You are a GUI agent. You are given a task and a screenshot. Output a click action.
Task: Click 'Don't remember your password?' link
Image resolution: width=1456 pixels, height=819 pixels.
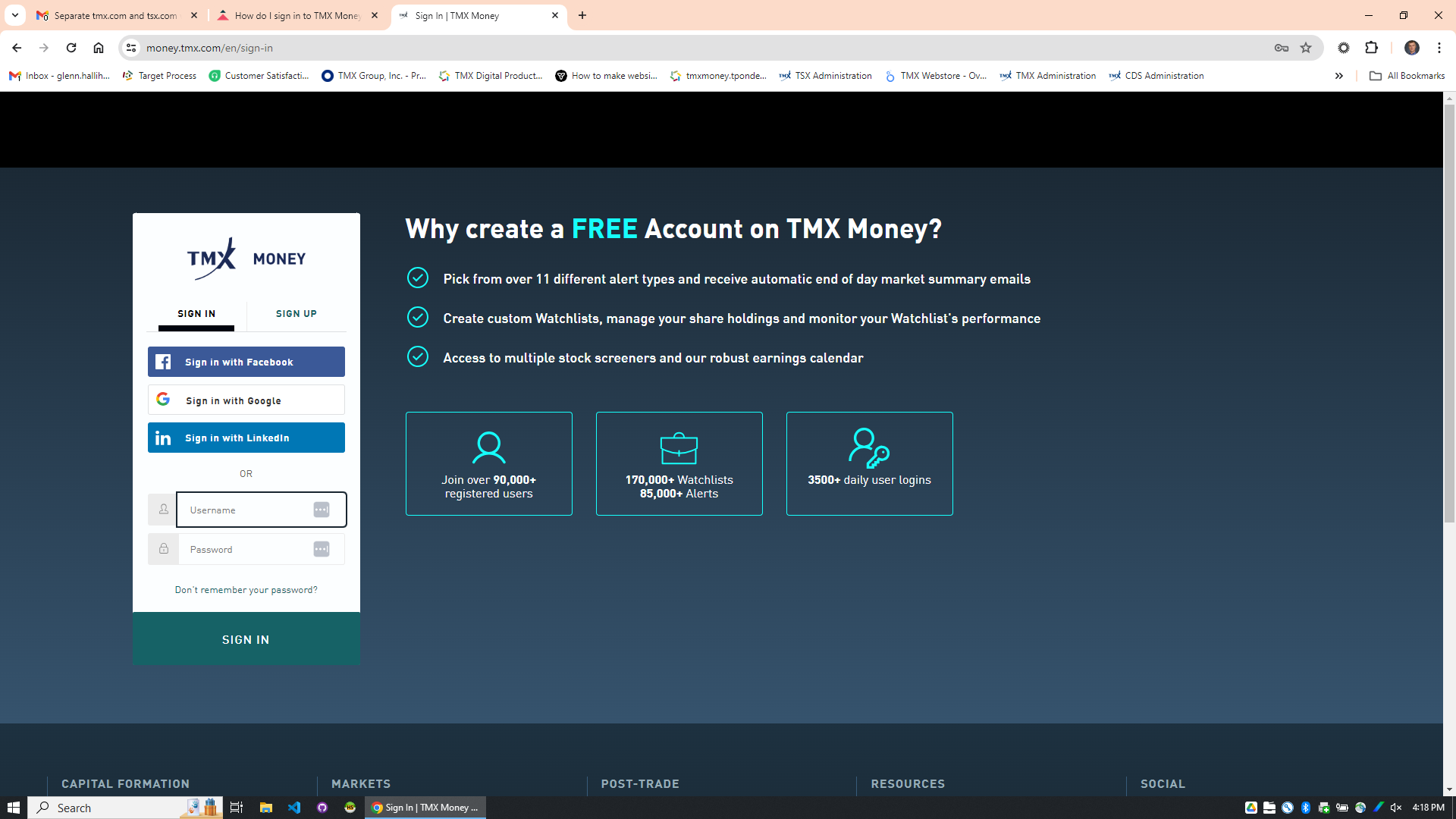(x=246, y=590)
